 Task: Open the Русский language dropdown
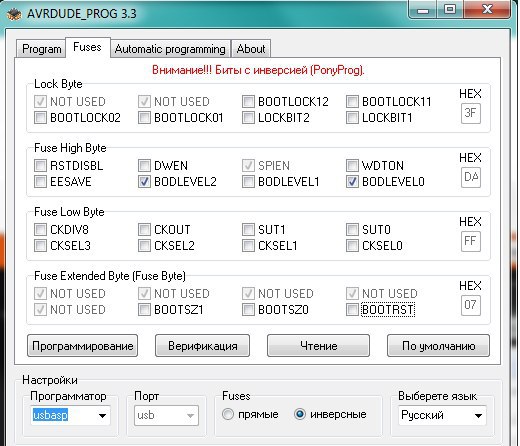(x=442, y=415)
